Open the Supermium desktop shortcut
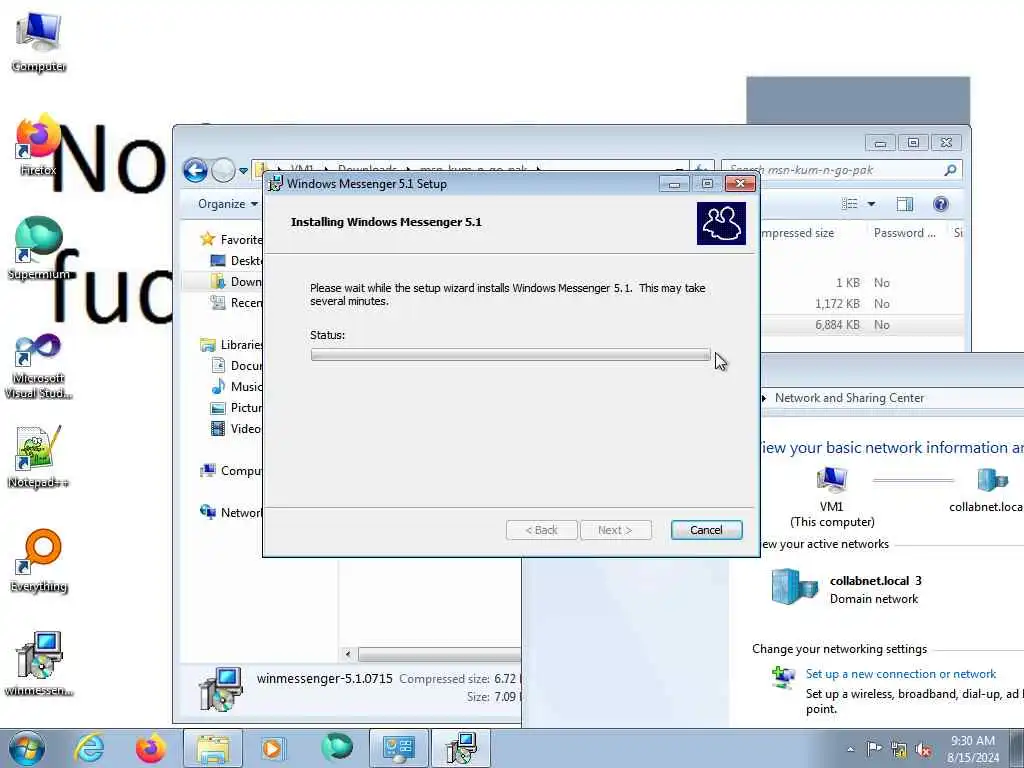 (x=39, y=248)
